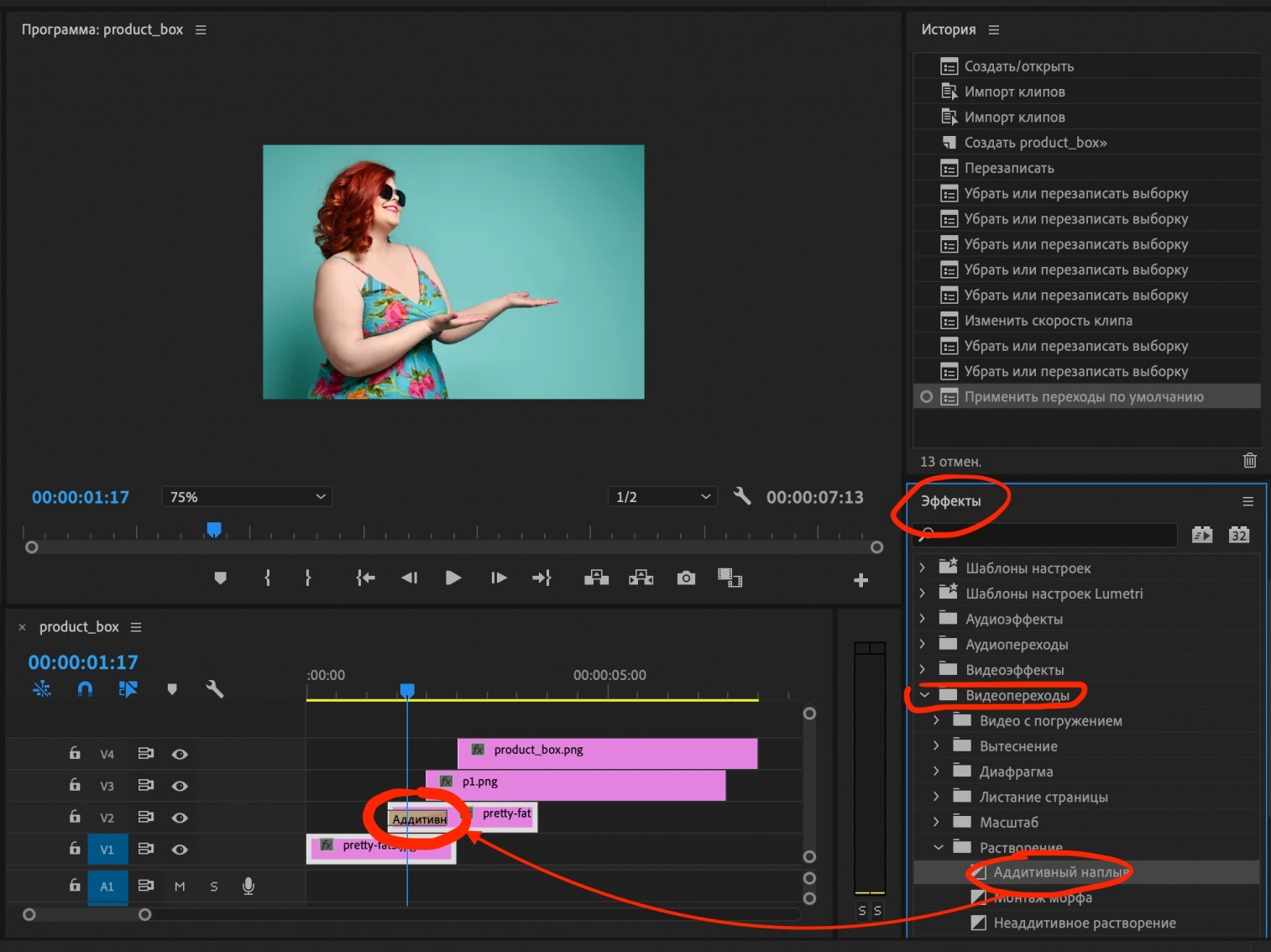Open Эффекты panel menu
This screenshot has width=1271, height=952.
click(1248, 501)
